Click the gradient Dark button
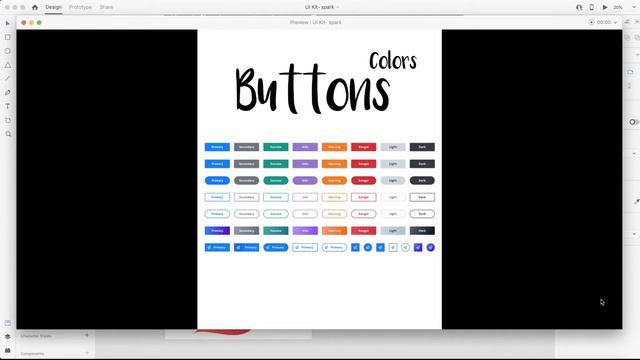640x360 pixels. click(422, 231)
